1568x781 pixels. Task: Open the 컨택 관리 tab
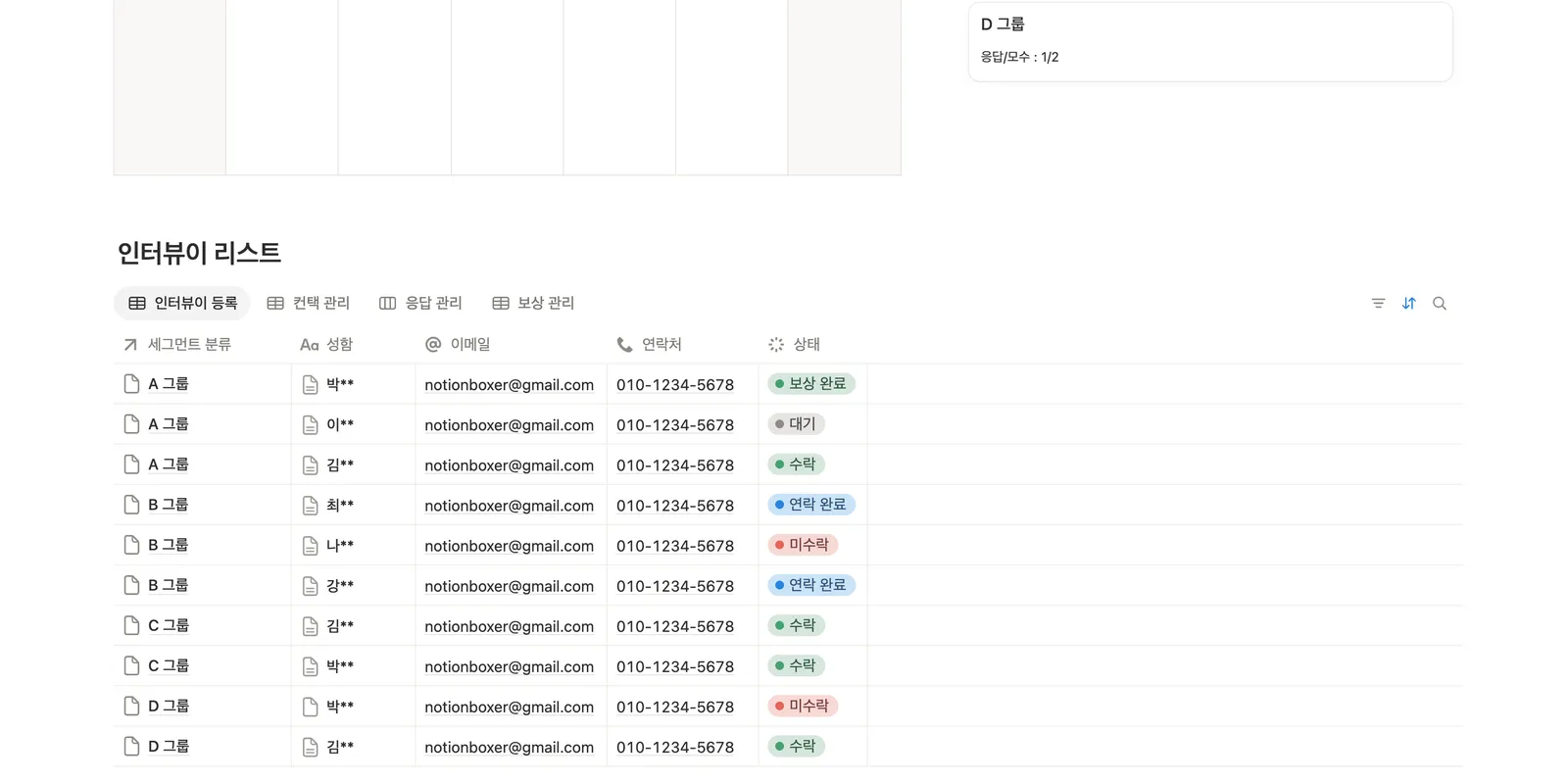click(x=309, y=304)
